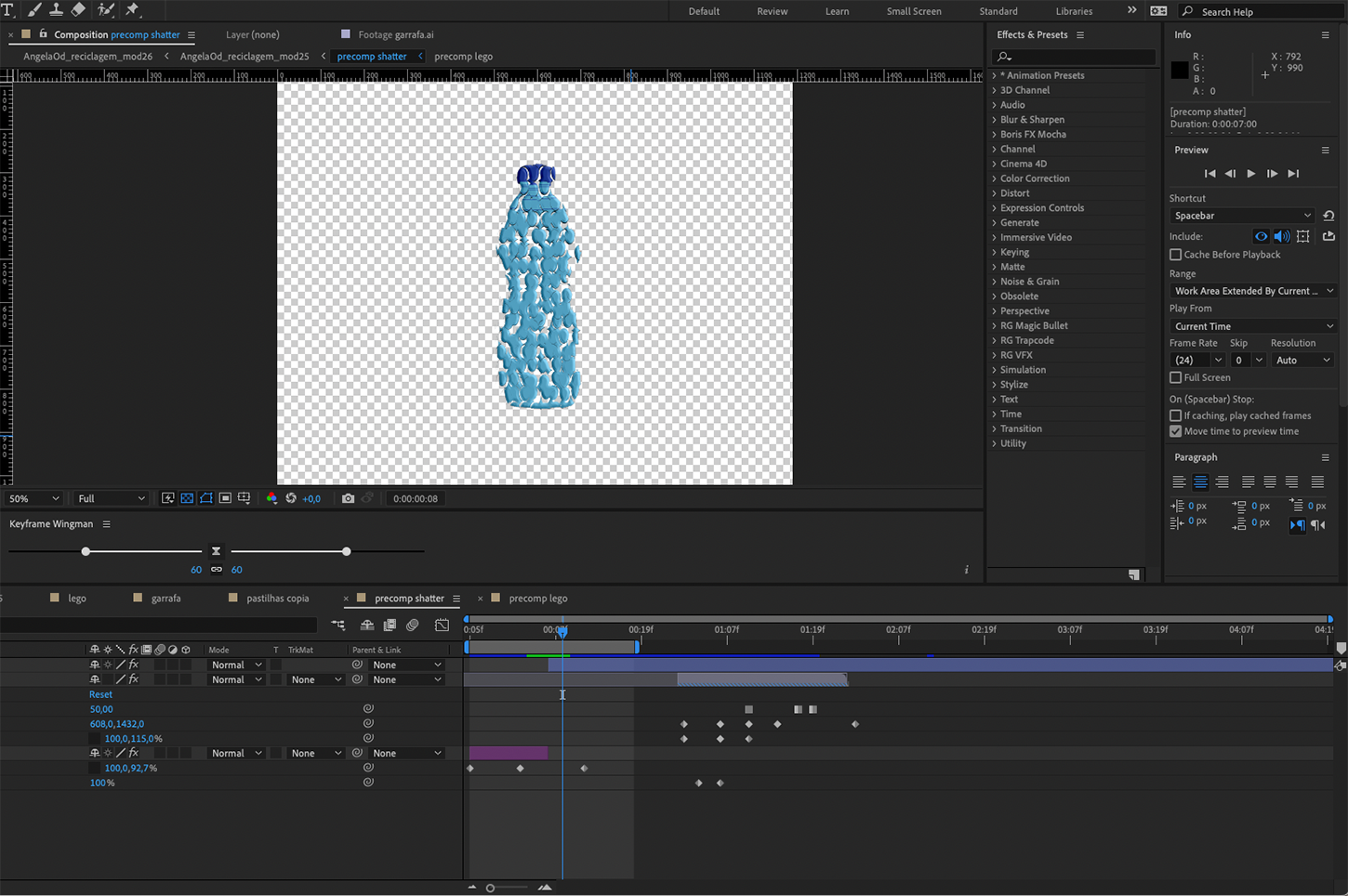
Task: Toggle video inclusion eye icon in Preview
Action: (1261, 236)
